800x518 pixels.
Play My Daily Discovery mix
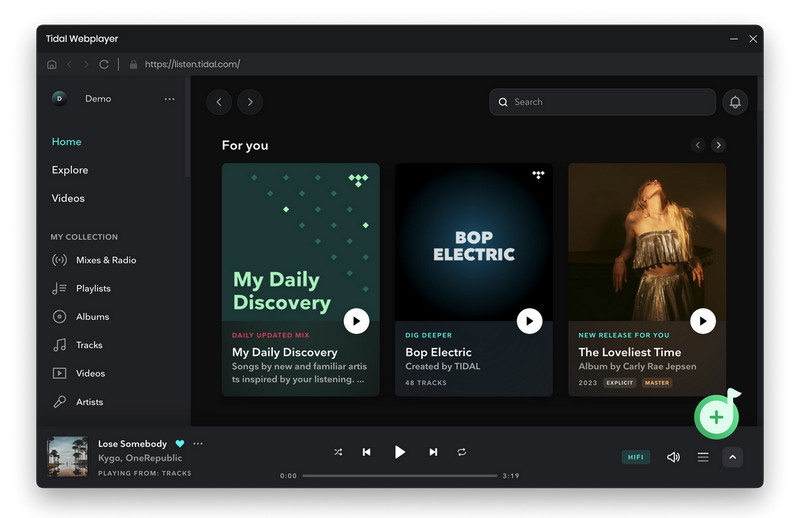coord(356,321)
